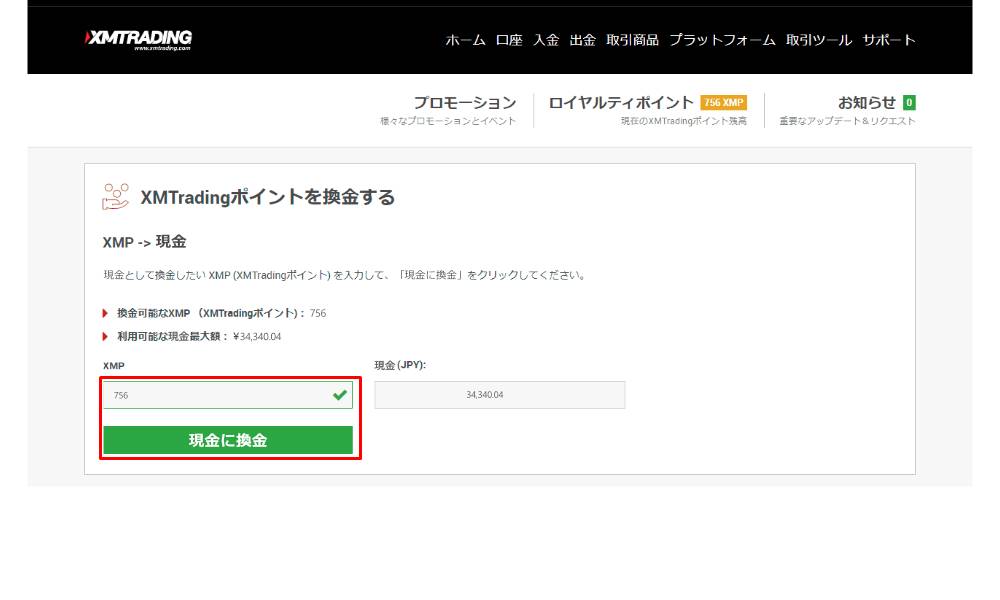Image resolution: width=1000 pixels, height=600 pixels.
Task: Click the 現金に換金 conversion button
Action: pyautogui.click(x=229, y=439)
